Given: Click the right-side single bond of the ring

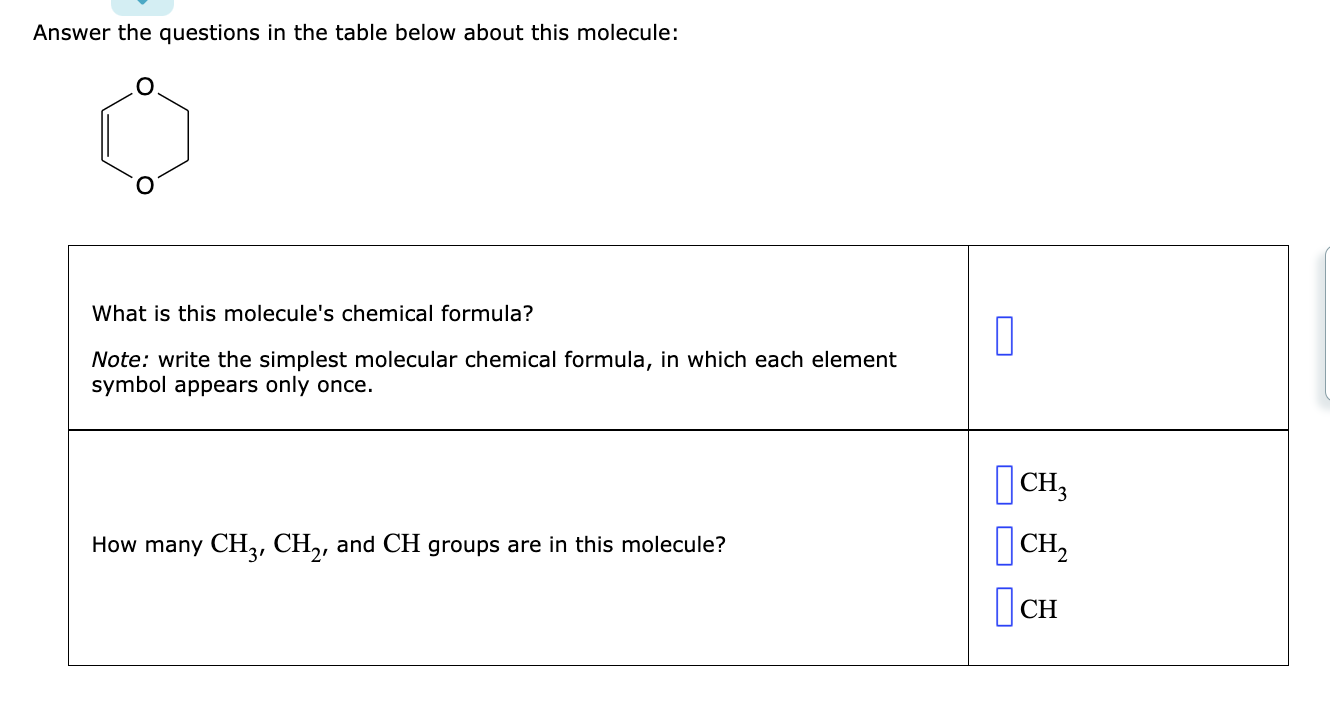Looking at the screenshot, I should click(188, 136).
